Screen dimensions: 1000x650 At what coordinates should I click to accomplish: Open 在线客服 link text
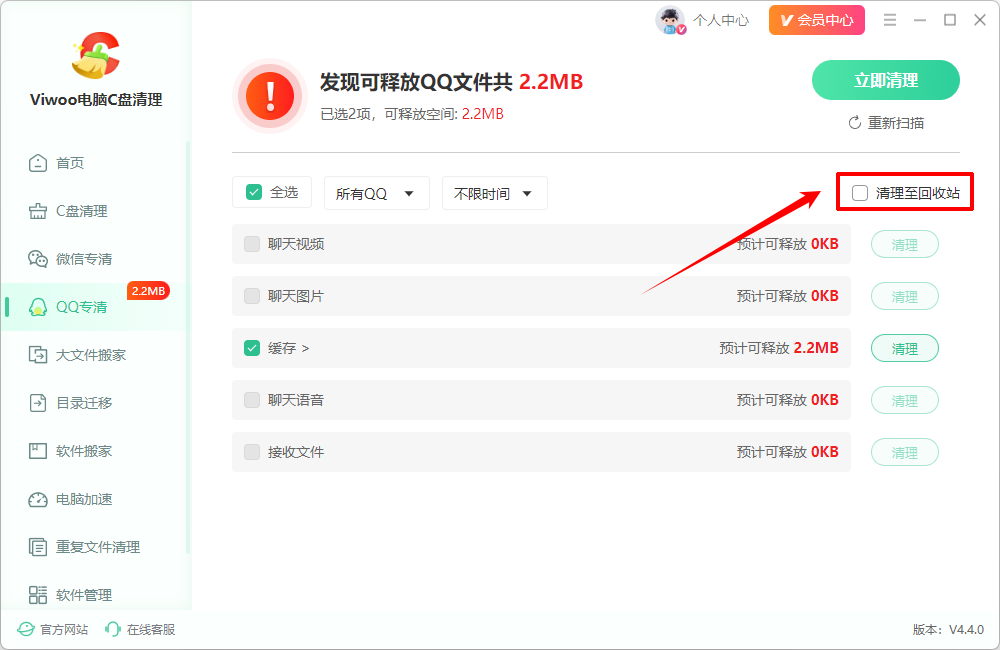pos(151,630)
